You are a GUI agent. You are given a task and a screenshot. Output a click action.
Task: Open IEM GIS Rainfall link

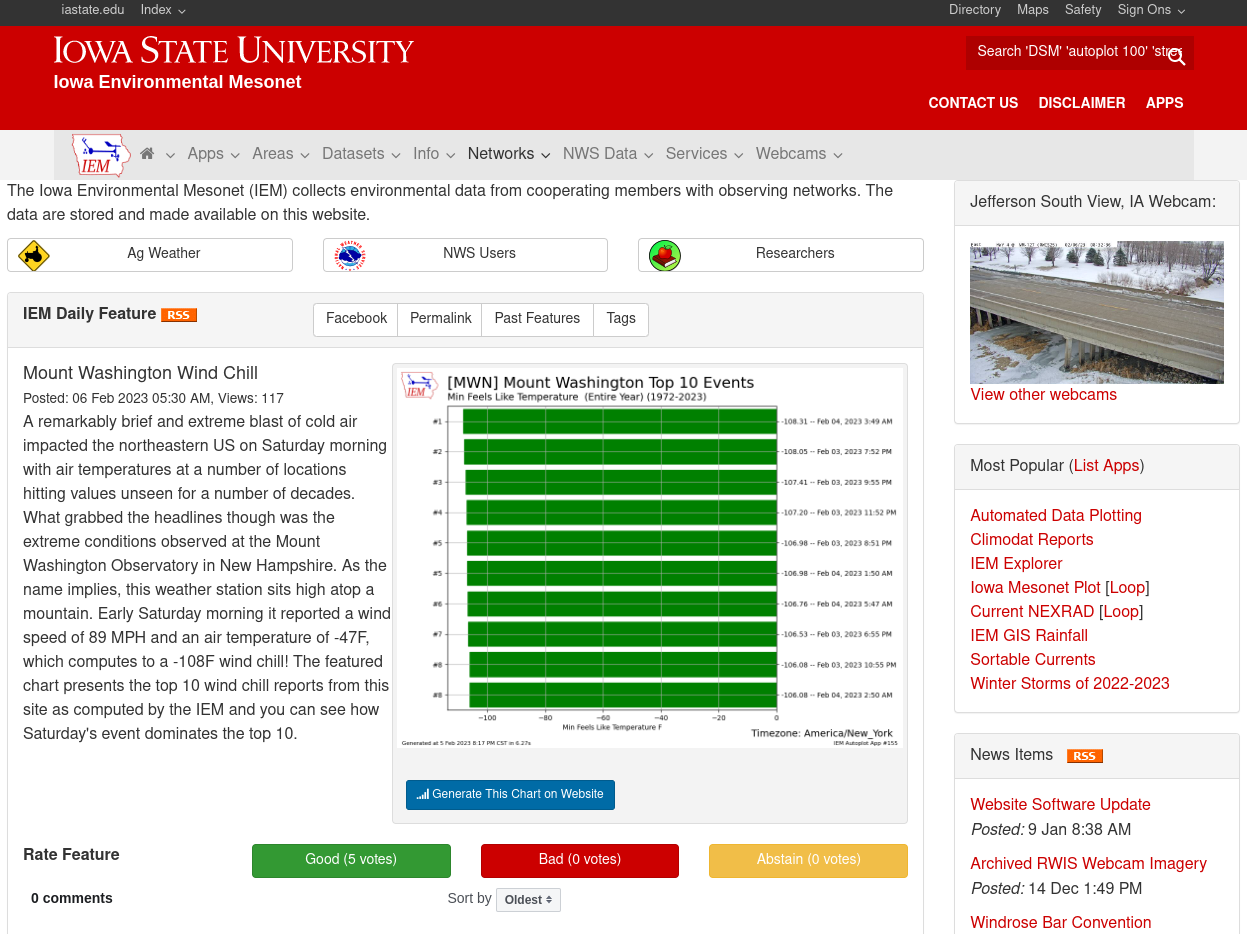[1029, 636]
